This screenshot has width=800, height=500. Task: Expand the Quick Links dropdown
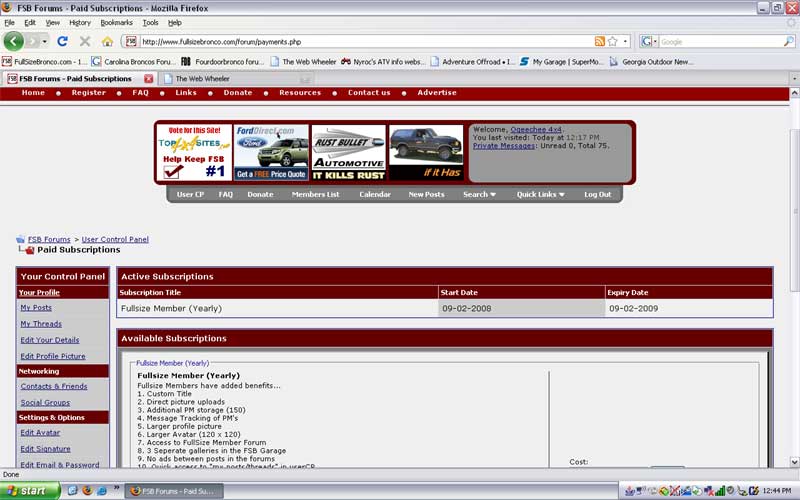540,194
